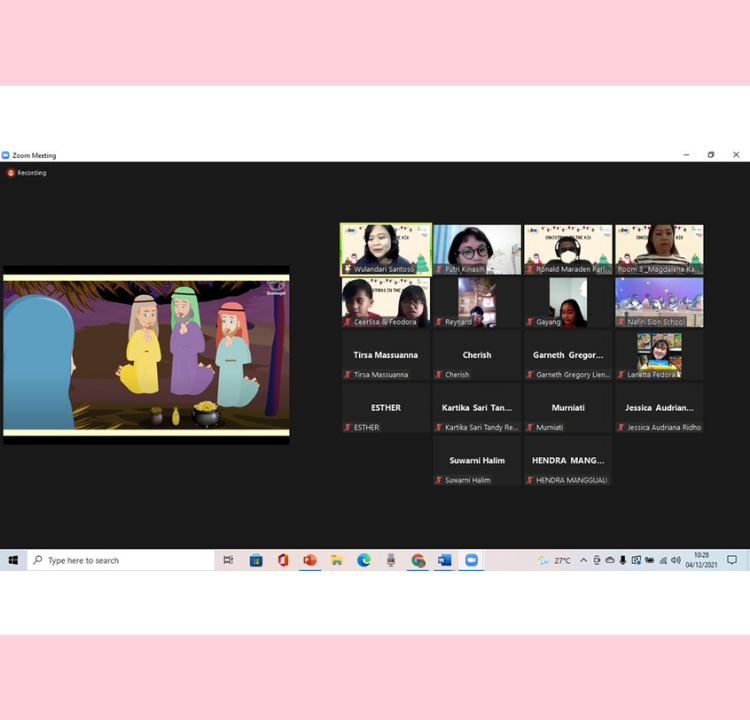Select Lanetta Fedora's video tile
This screenshot has width=750, height=720.
pos(659,355)
